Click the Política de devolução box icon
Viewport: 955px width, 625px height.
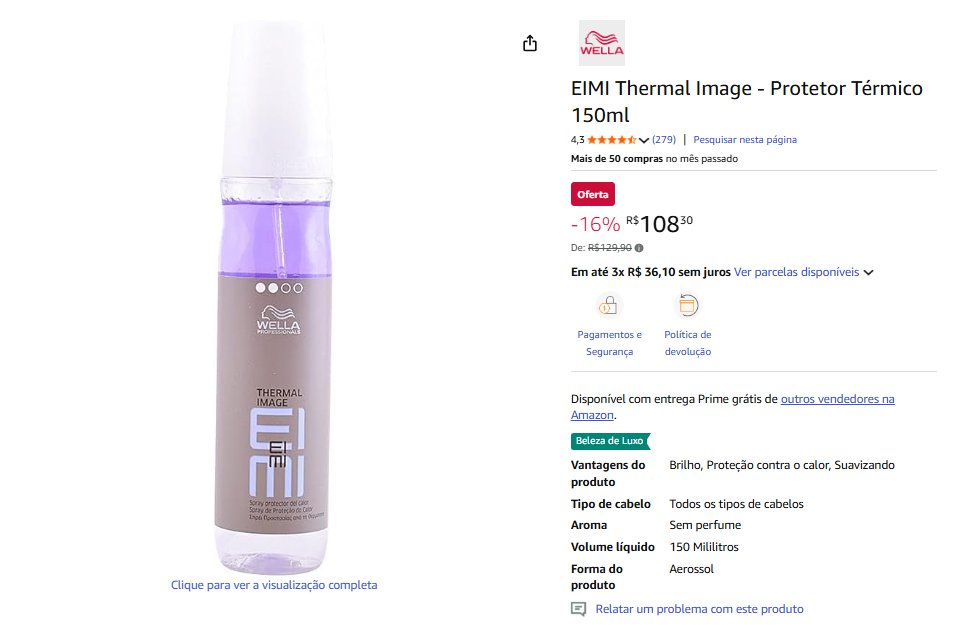tap(688, 305)
